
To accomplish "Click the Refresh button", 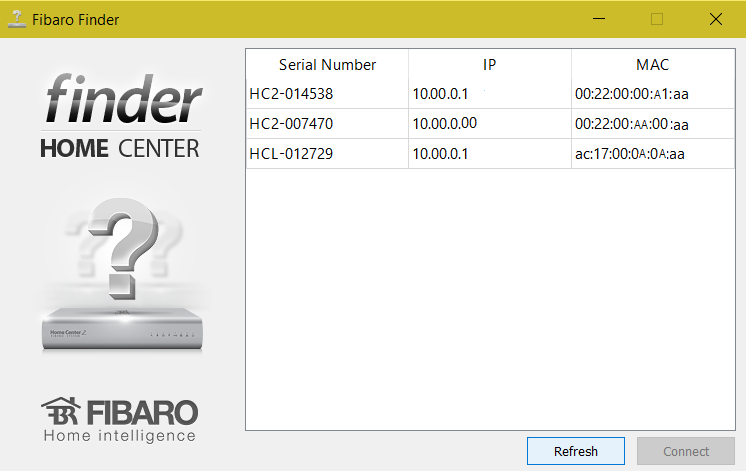I will click(576, 451).
